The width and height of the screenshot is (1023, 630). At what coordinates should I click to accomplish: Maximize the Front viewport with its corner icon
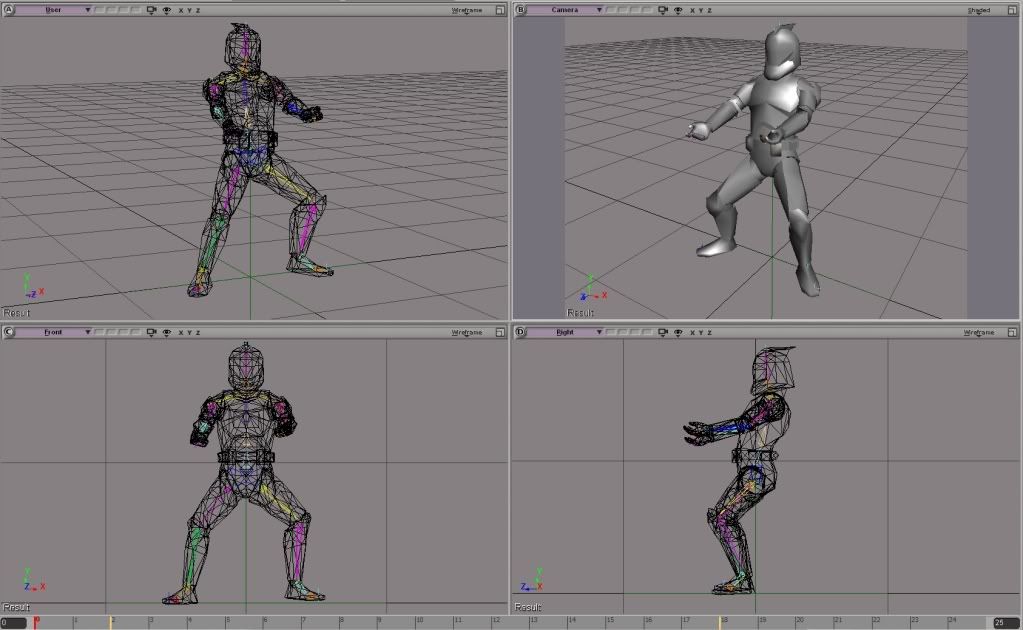coord(500,332)
